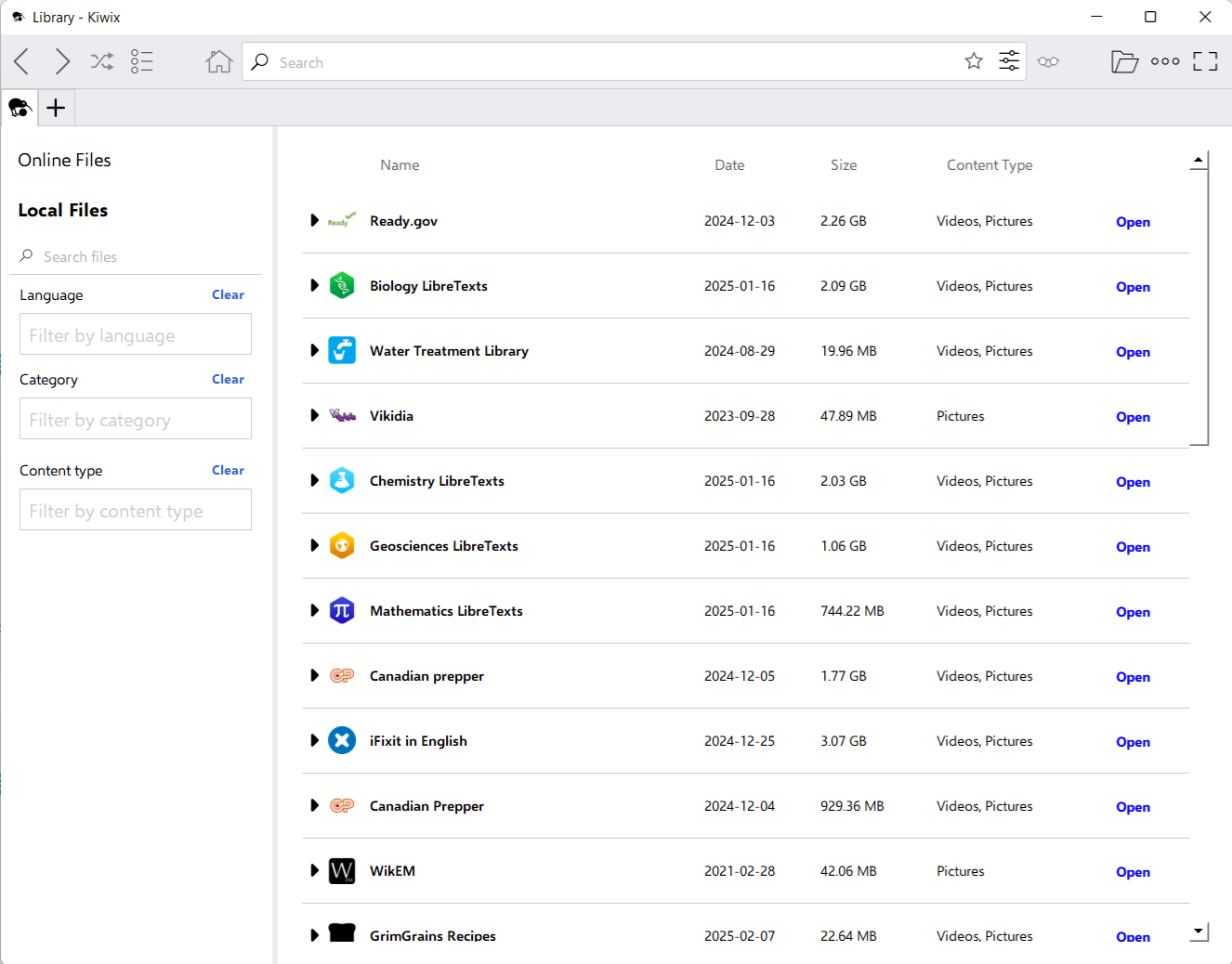This screenshot has width=1232, height=964.
Task: Open a random article with shuffle icon
Action: (x=101, y=62)
